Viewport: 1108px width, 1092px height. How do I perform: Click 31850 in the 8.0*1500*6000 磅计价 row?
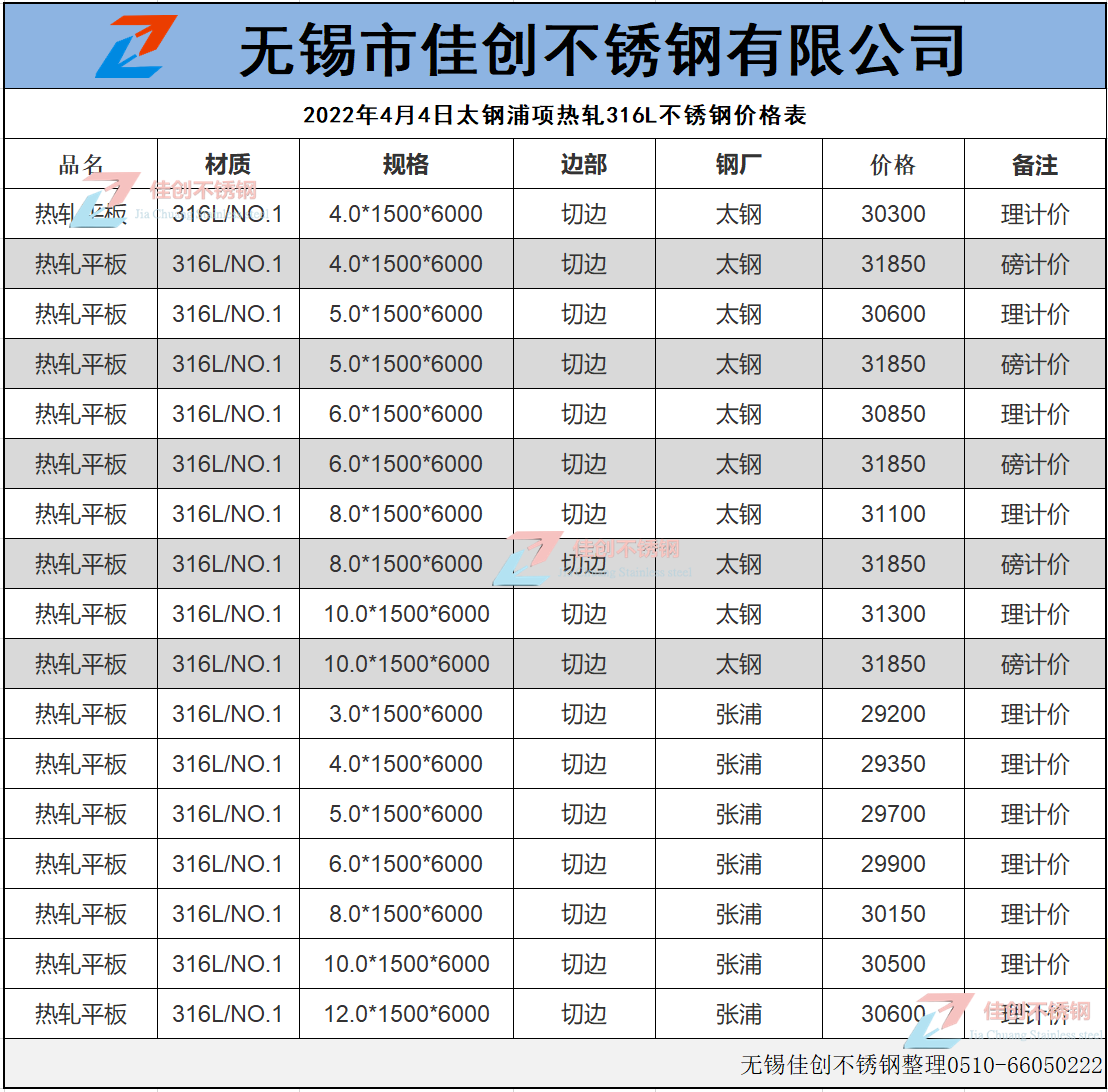click(x=893, y=563)
